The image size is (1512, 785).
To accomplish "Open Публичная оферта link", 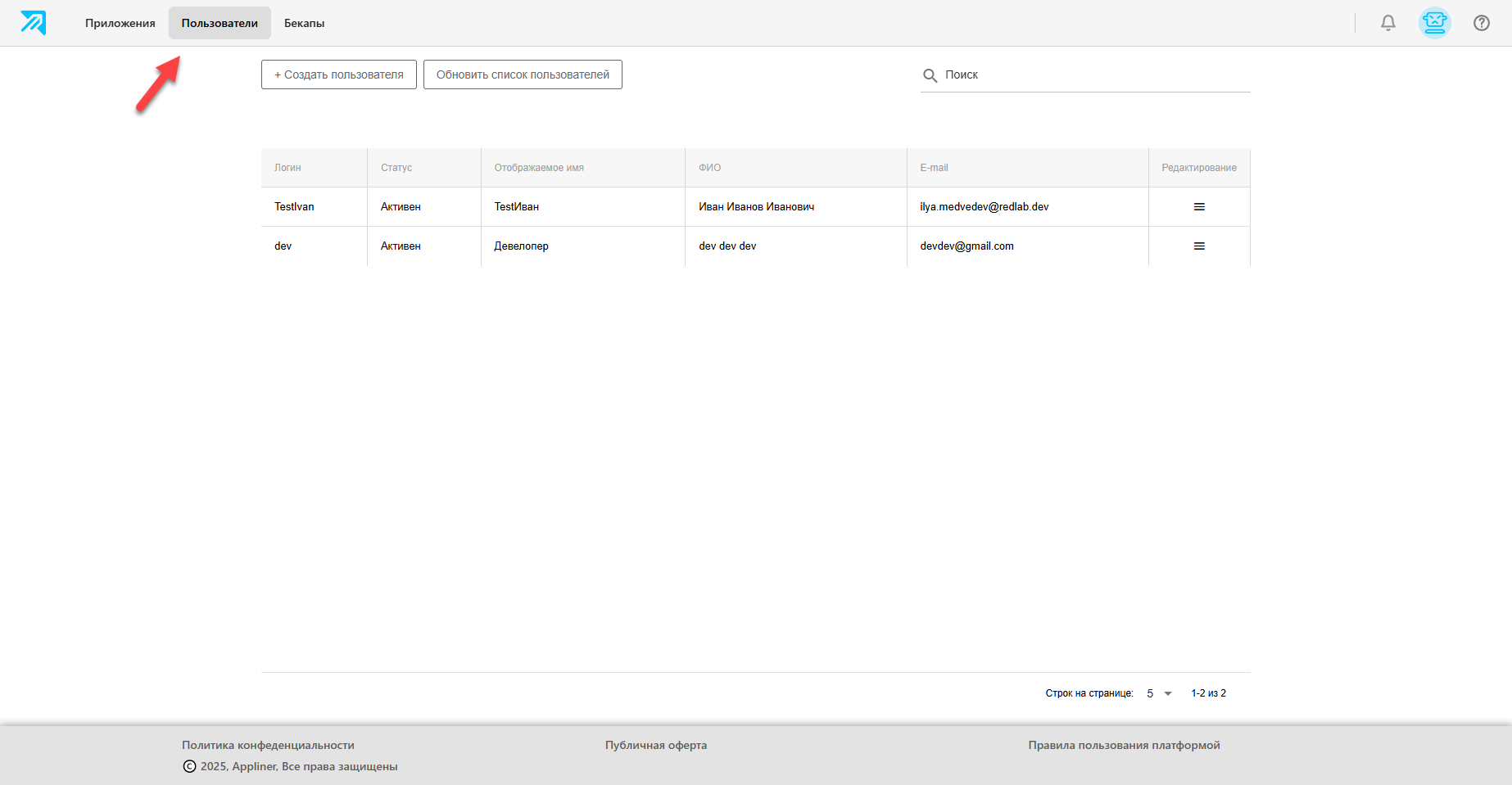I will (x=656, y=745).
